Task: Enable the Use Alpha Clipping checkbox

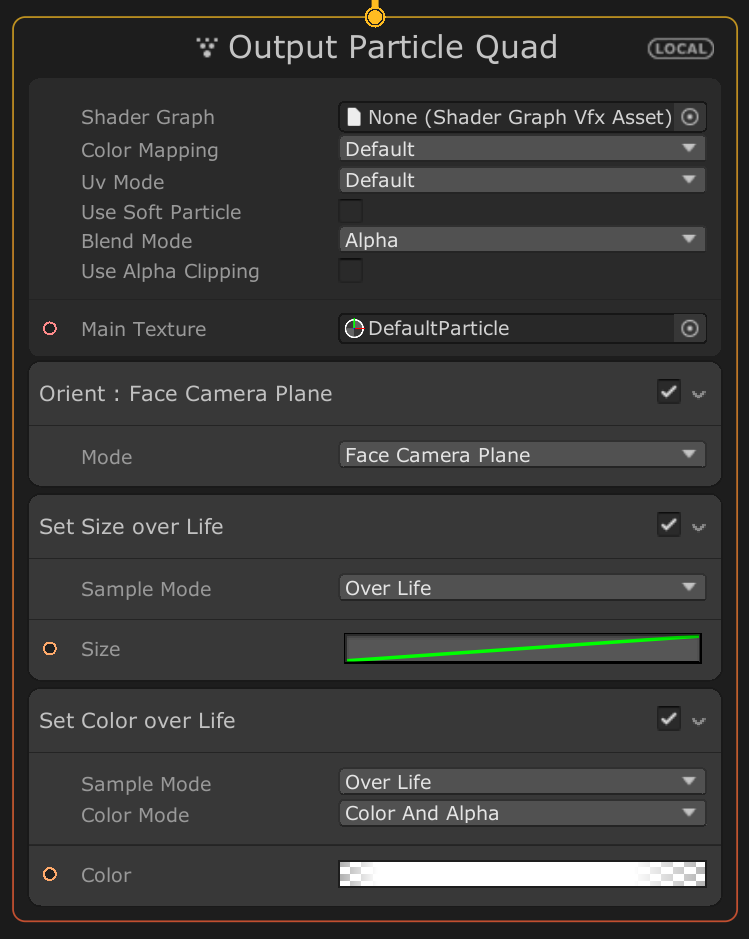Action: (x=351, y=271)
